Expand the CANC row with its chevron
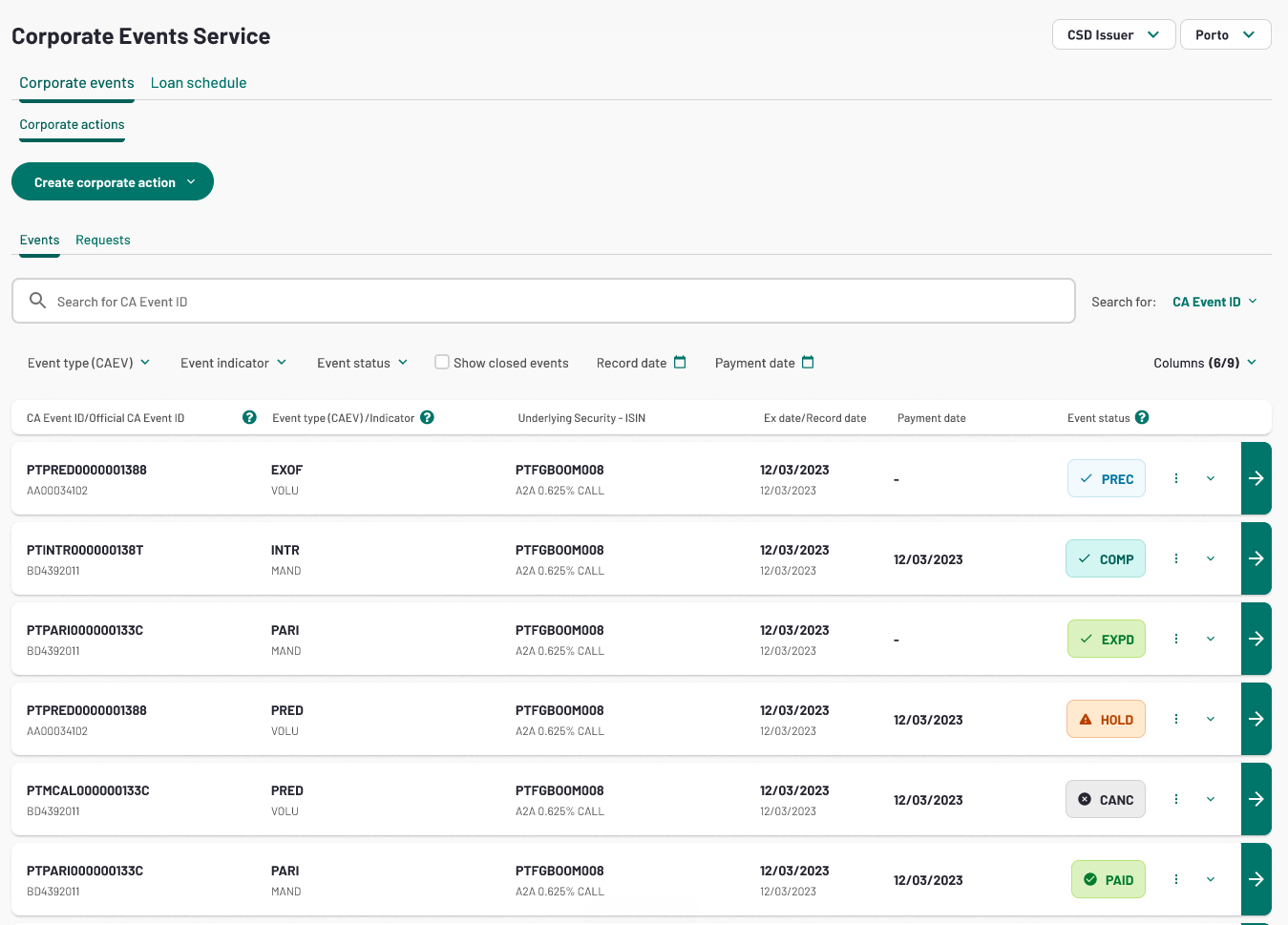 tap(1211, 799)
